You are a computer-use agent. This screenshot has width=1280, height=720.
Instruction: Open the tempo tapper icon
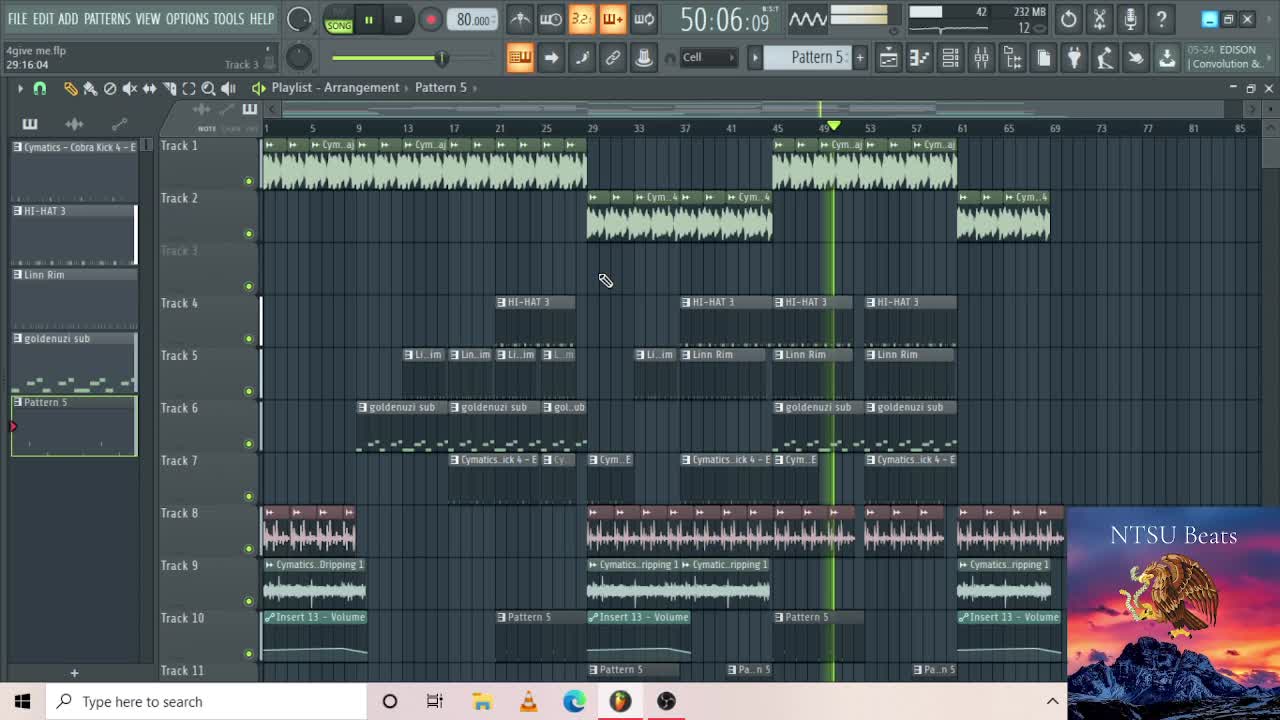1105,58
